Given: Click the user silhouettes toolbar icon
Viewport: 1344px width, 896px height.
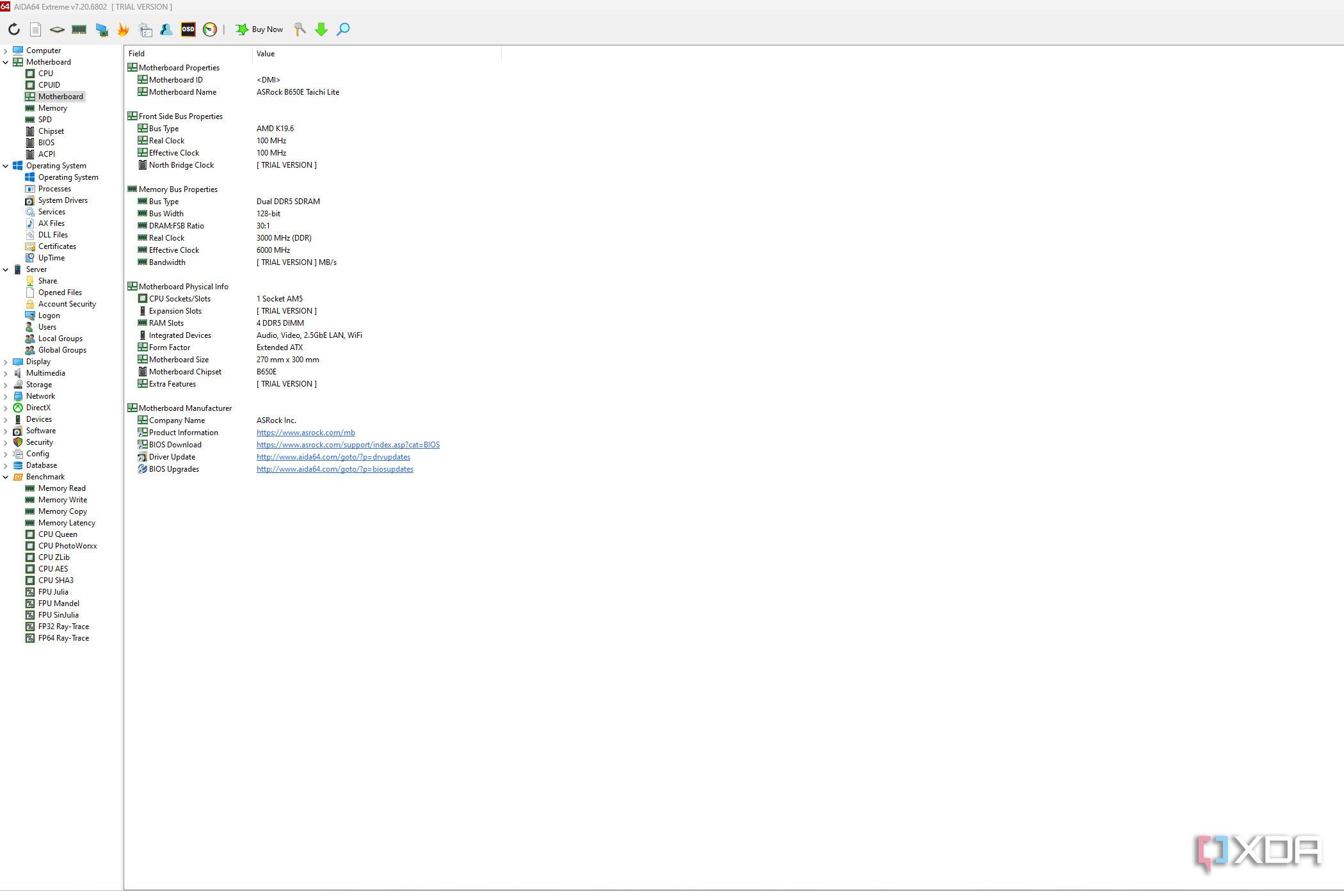Looking at the screenshot, I should point(166,29).
